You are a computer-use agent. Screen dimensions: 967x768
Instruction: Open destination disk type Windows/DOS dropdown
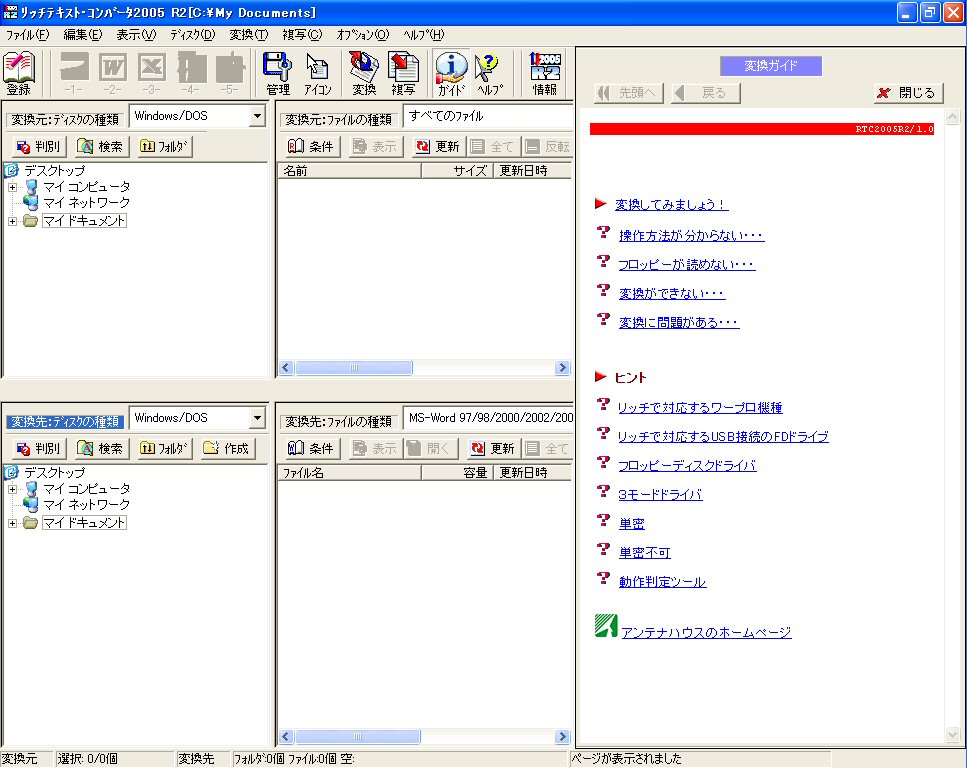pyautogui.click(x=257, y=418)
